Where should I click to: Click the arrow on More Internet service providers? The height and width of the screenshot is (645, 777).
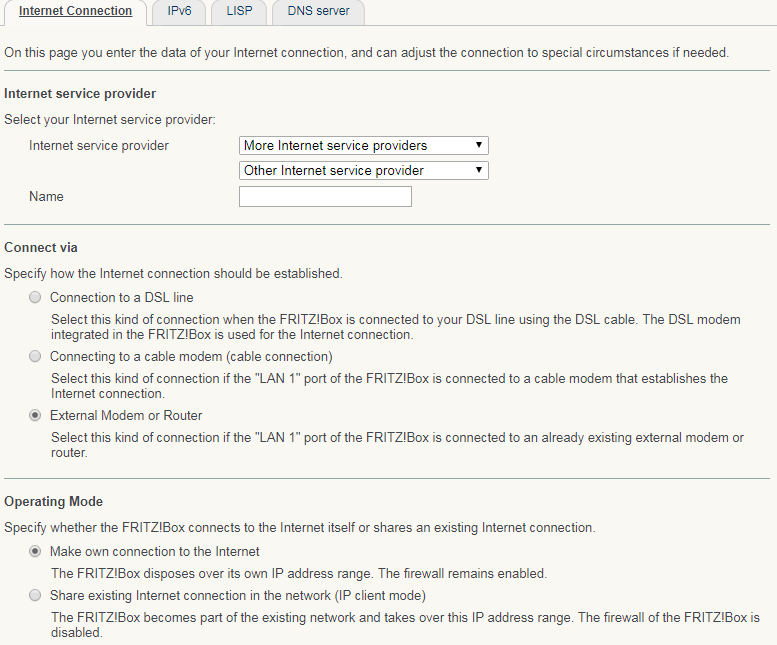[x=481, y=146]
